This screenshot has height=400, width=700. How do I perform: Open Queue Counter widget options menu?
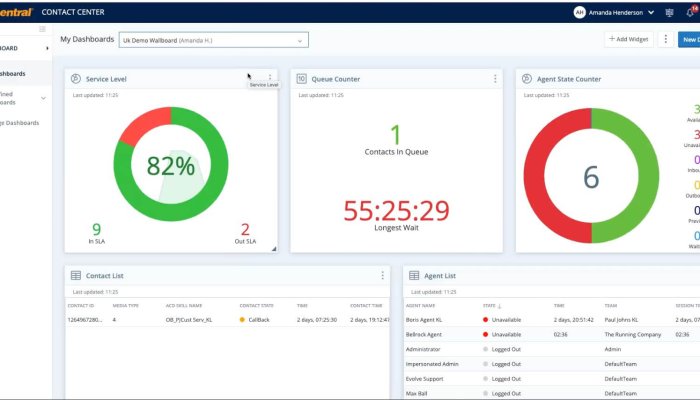pyautogui.click(x=495, y=79)
